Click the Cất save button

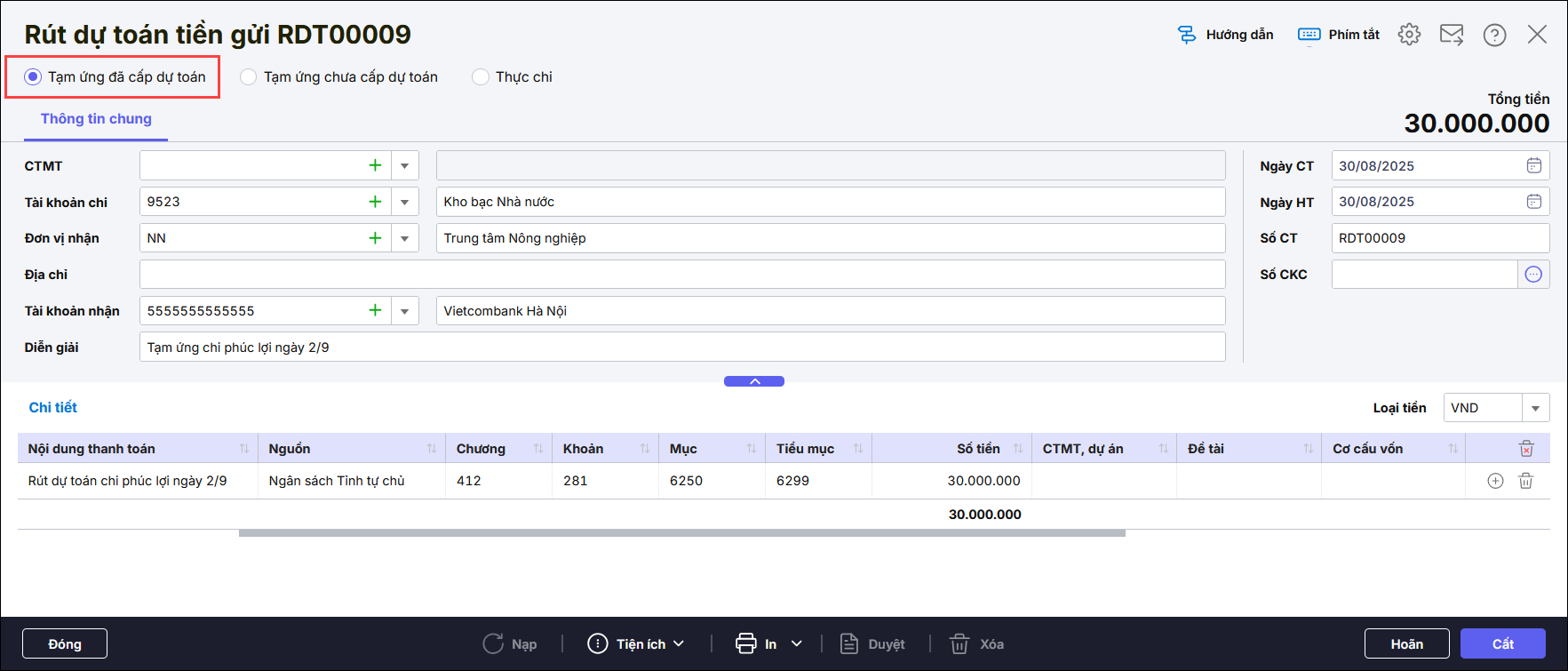pyautogui.click(x=1502, y=643)
